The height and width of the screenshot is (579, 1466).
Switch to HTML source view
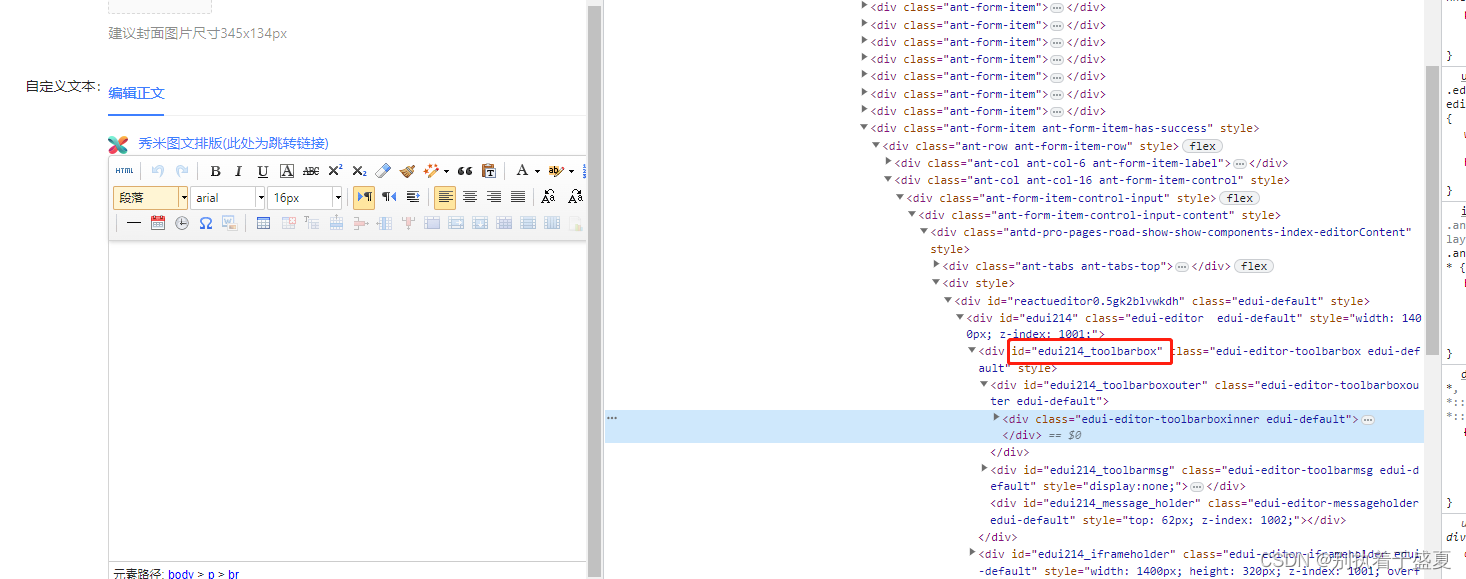pyautogui.click(x=125, y=170)
